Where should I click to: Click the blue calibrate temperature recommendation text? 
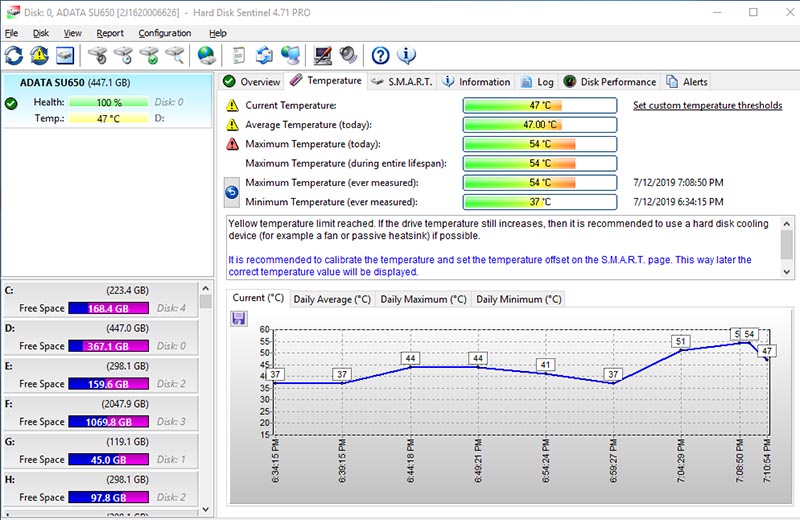490,266
